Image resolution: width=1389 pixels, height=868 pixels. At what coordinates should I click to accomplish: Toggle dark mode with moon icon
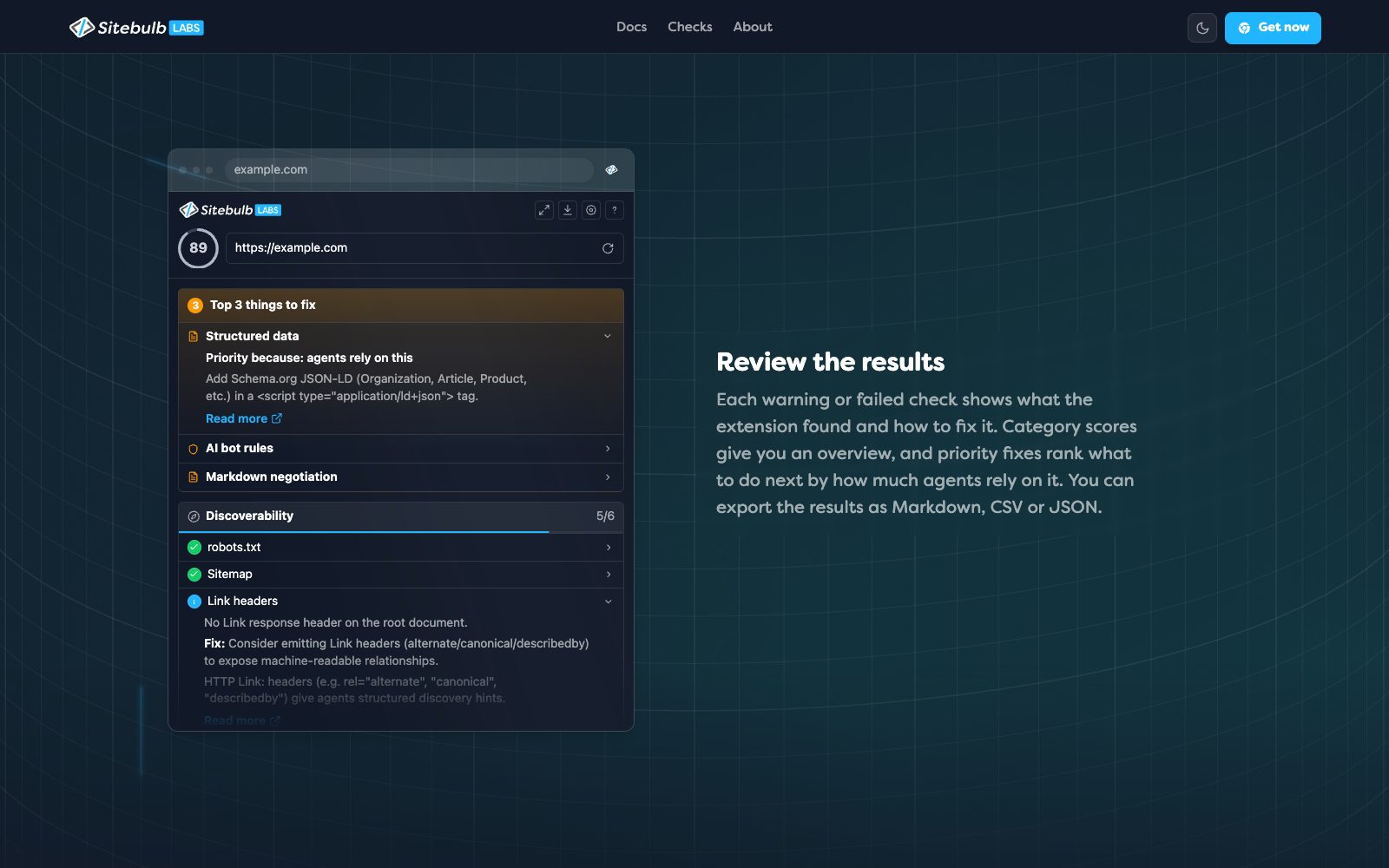tap(1202, 28)
